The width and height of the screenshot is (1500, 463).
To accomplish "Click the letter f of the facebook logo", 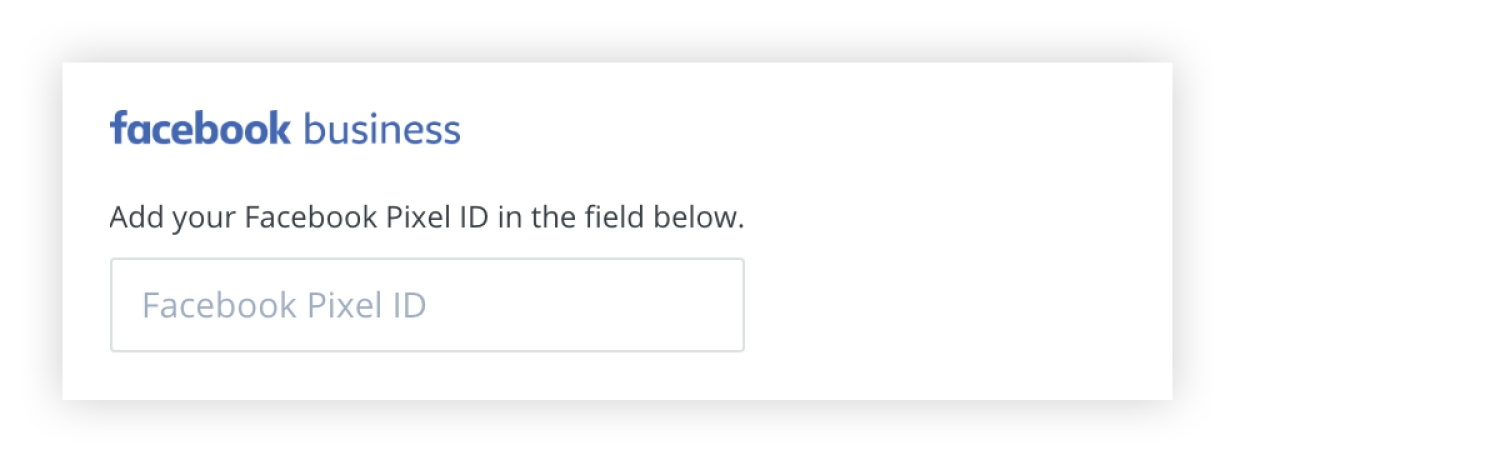I will tap(118, 129).
